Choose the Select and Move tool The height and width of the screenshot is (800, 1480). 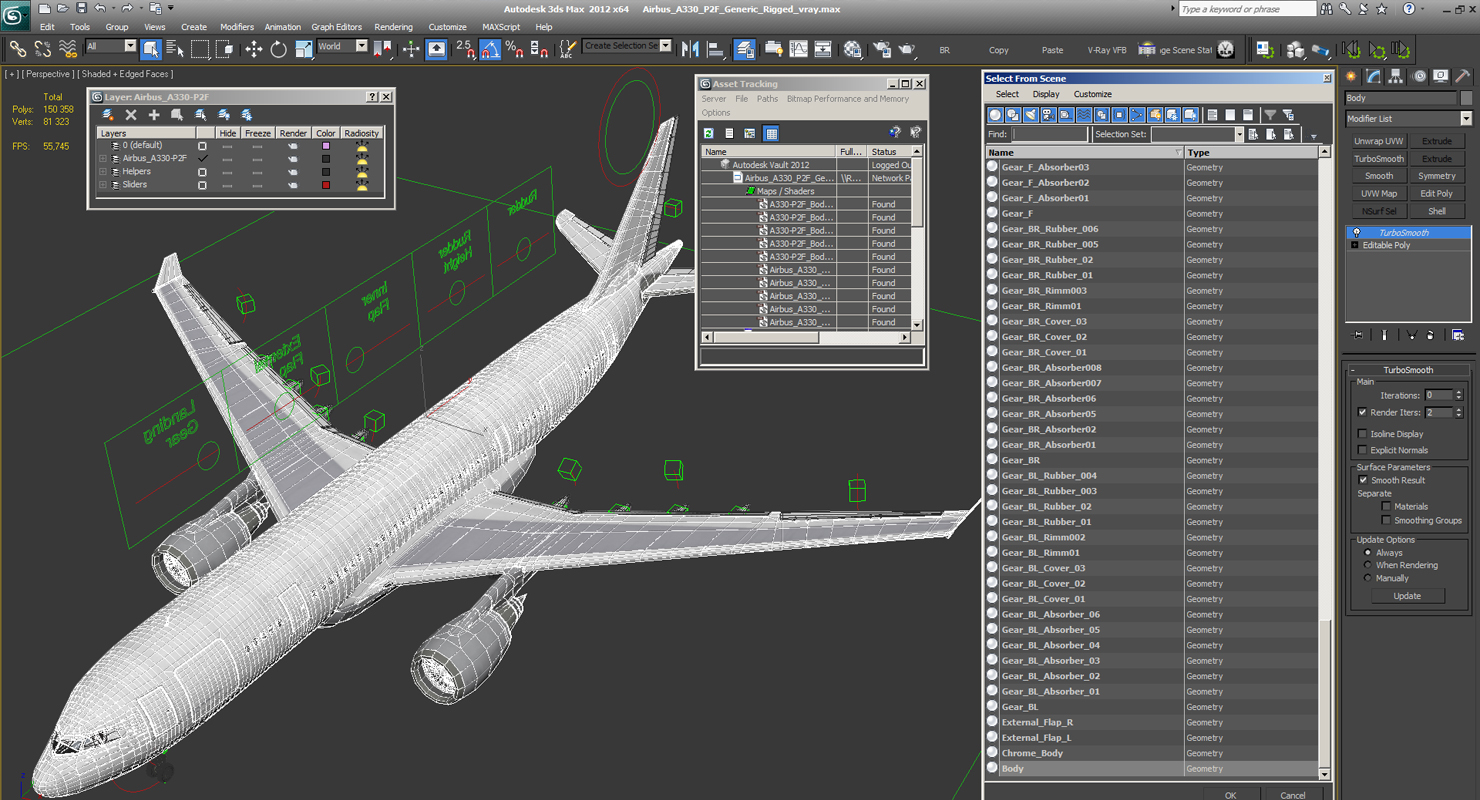click(253, 49)
